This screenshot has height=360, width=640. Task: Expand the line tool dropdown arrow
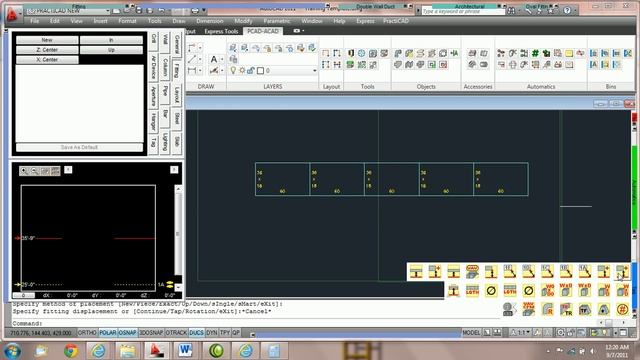pos(200,60)
